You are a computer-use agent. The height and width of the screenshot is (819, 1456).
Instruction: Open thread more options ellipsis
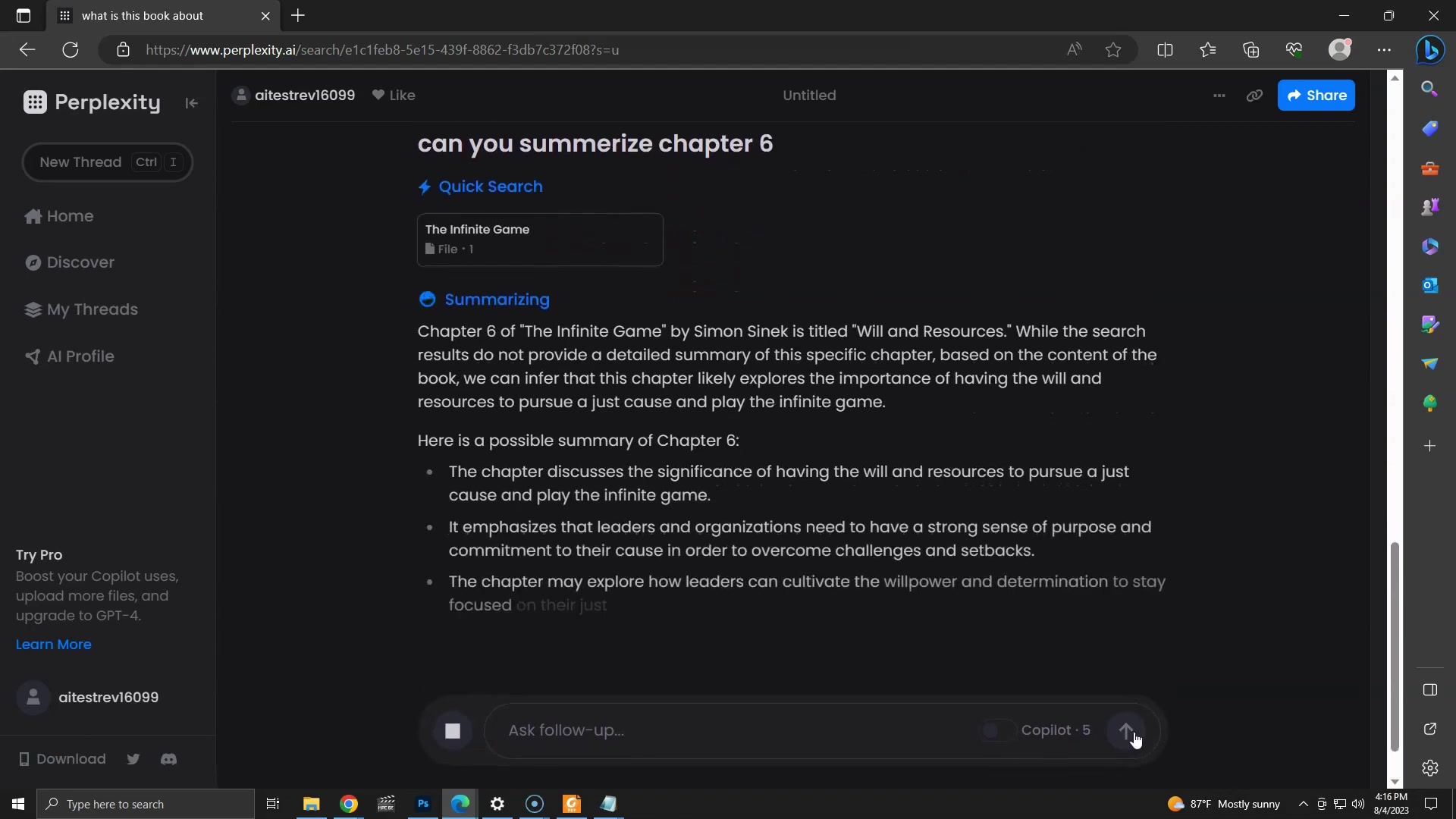1219,96
